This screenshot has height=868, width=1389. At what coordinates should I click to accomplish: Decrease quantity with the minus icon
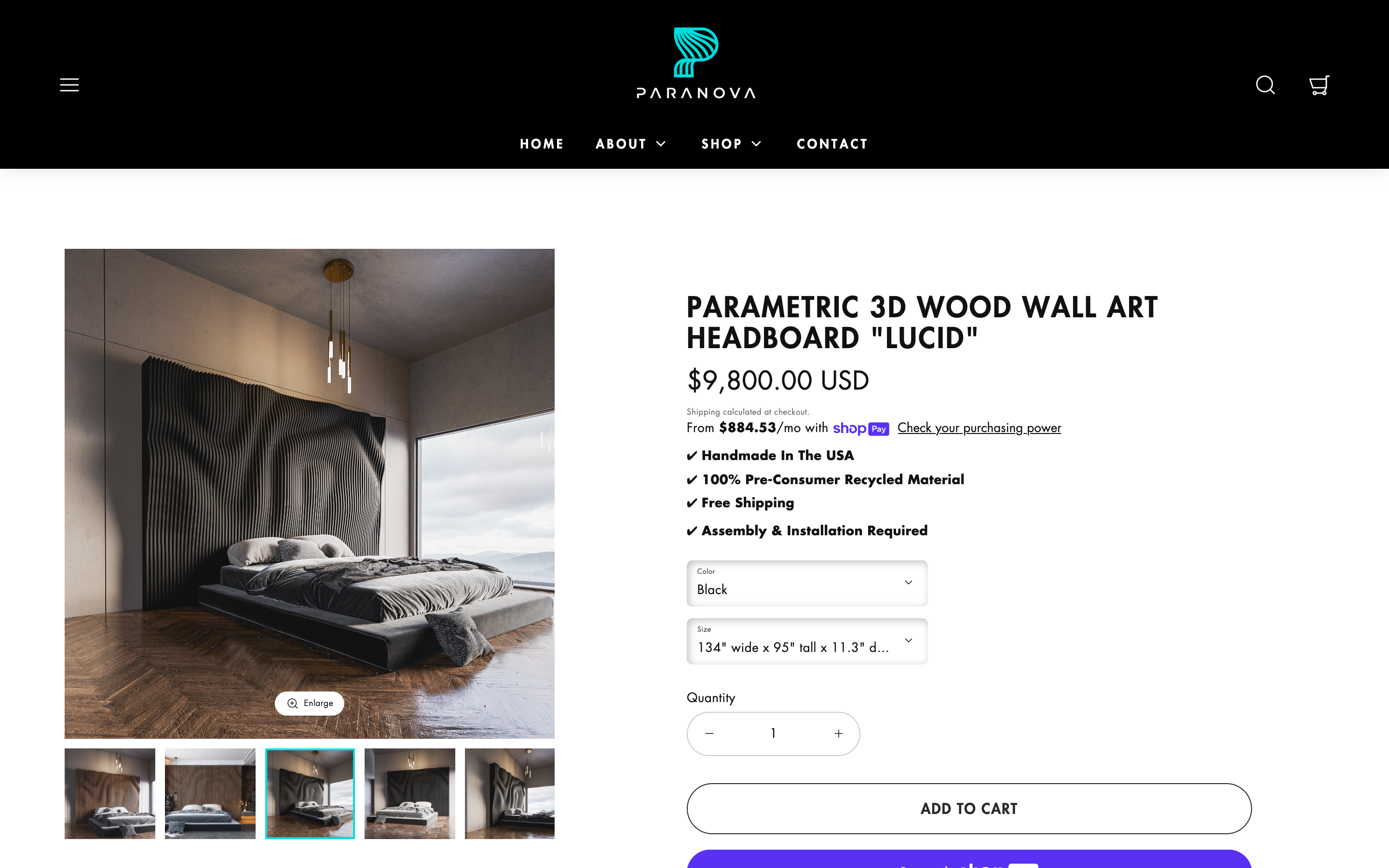709,733
